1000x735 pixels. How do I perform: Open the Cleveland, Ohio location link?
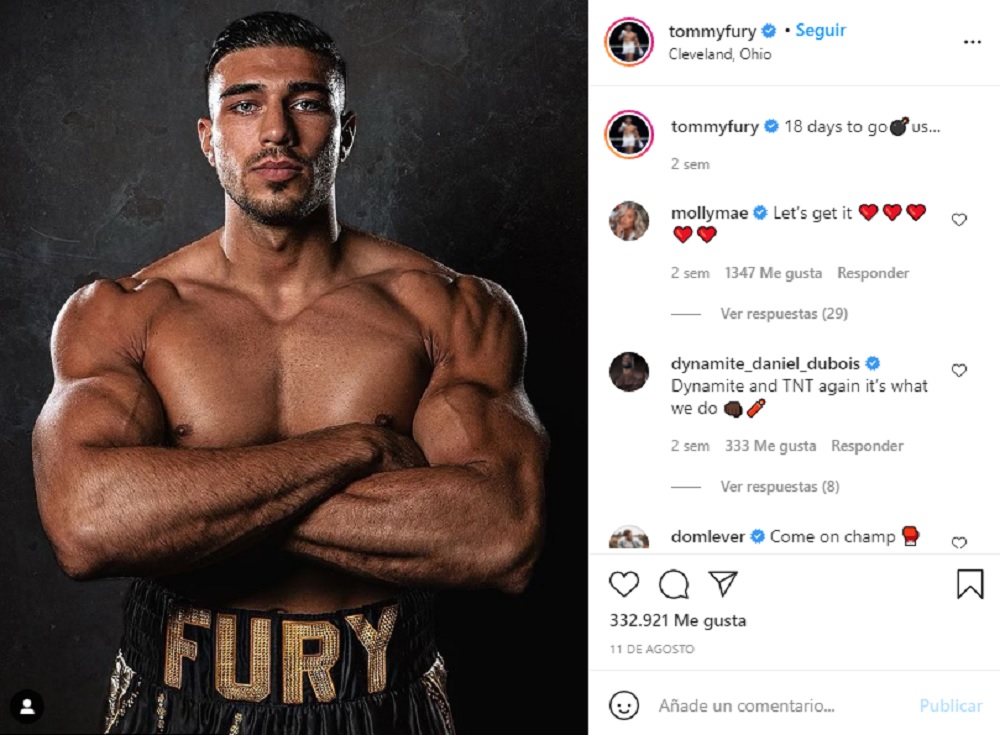(719, 54)
